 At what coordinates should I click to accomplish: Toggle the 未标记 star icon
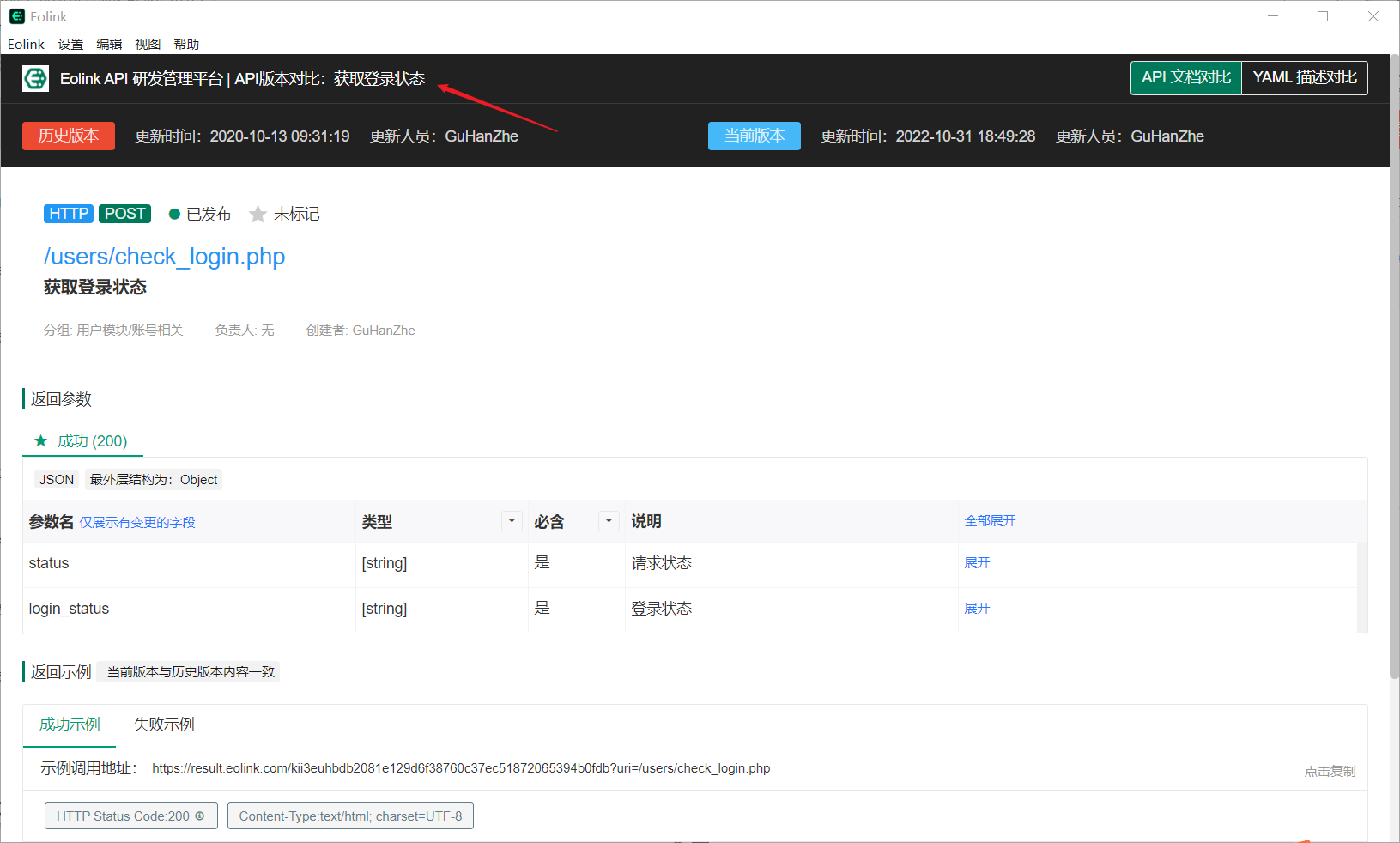tap(258, 214)
